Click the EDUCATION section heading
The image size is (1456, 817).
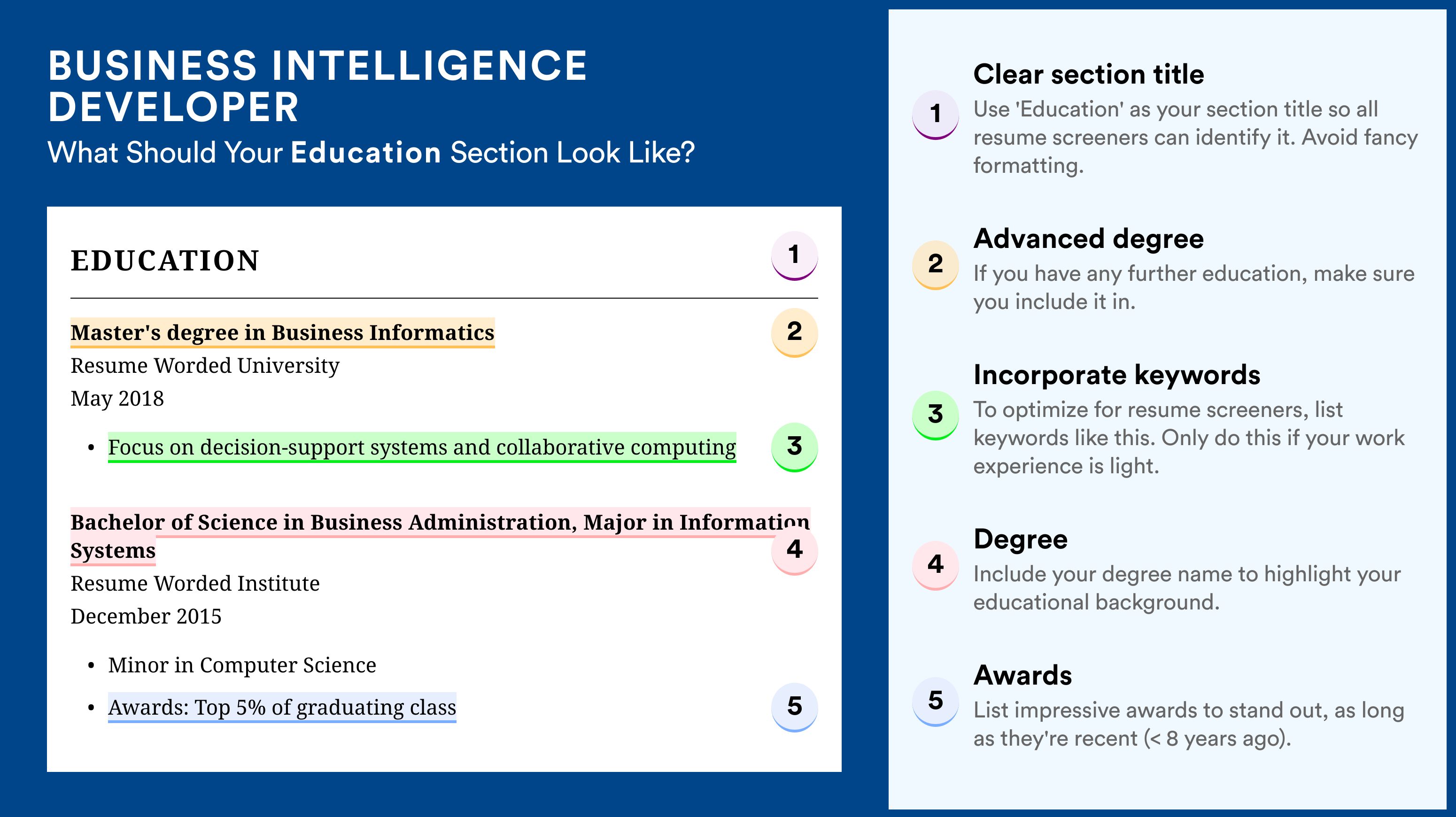(165, 261)
